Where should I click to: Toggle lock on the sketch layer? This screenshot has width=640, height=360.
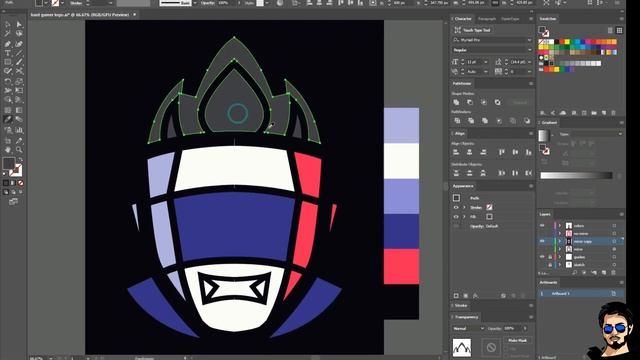coord(550,264)
